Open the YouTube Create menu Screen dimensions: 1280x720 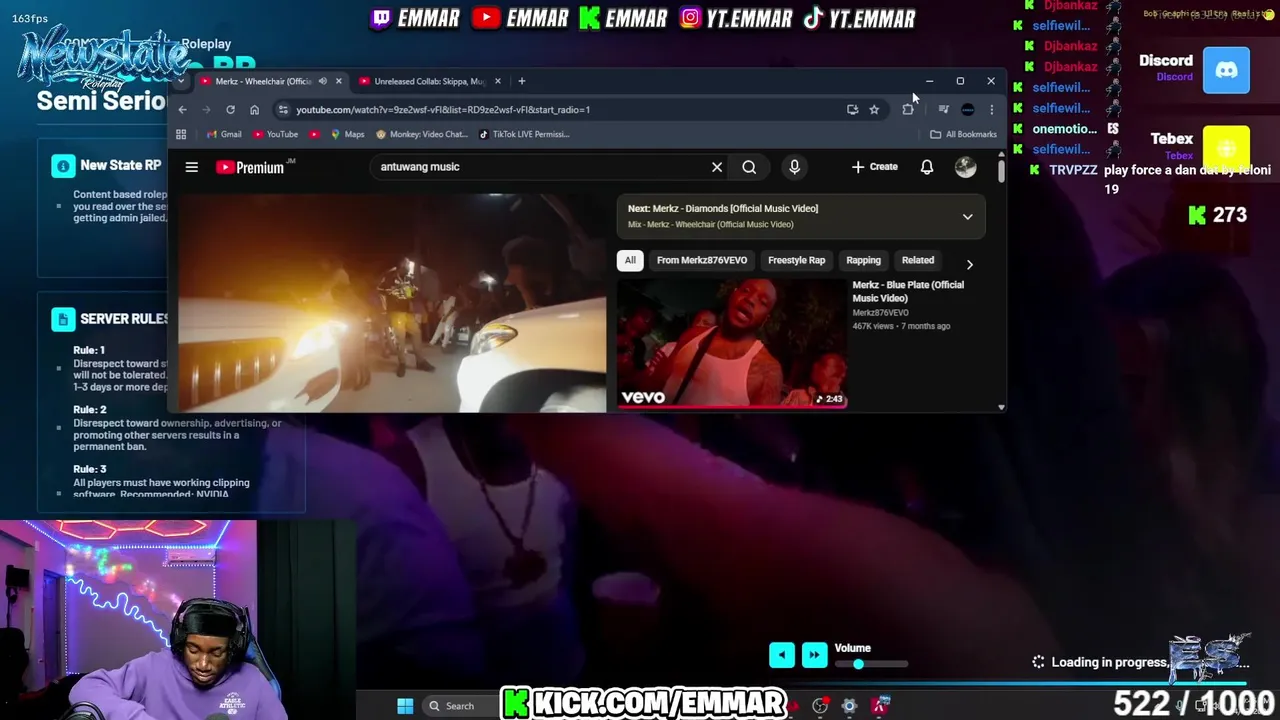[x=875, y=167]
